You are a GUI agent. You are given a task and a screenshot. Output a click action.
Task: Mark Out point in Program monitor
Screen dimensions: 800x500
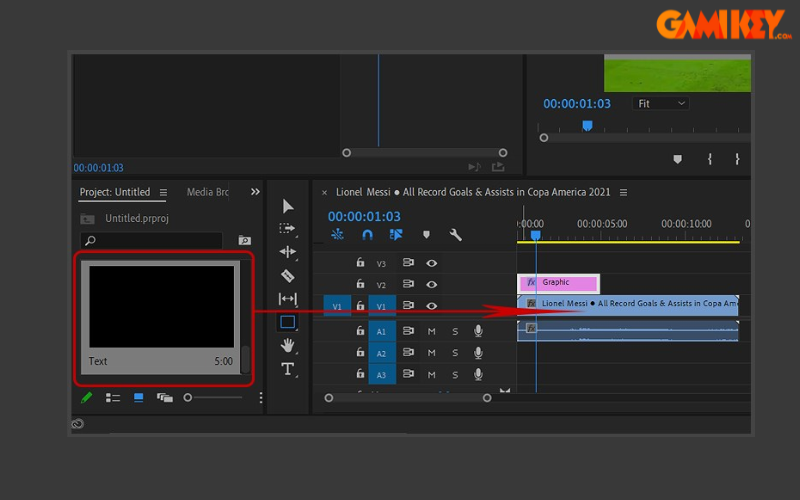coord(737,159)
